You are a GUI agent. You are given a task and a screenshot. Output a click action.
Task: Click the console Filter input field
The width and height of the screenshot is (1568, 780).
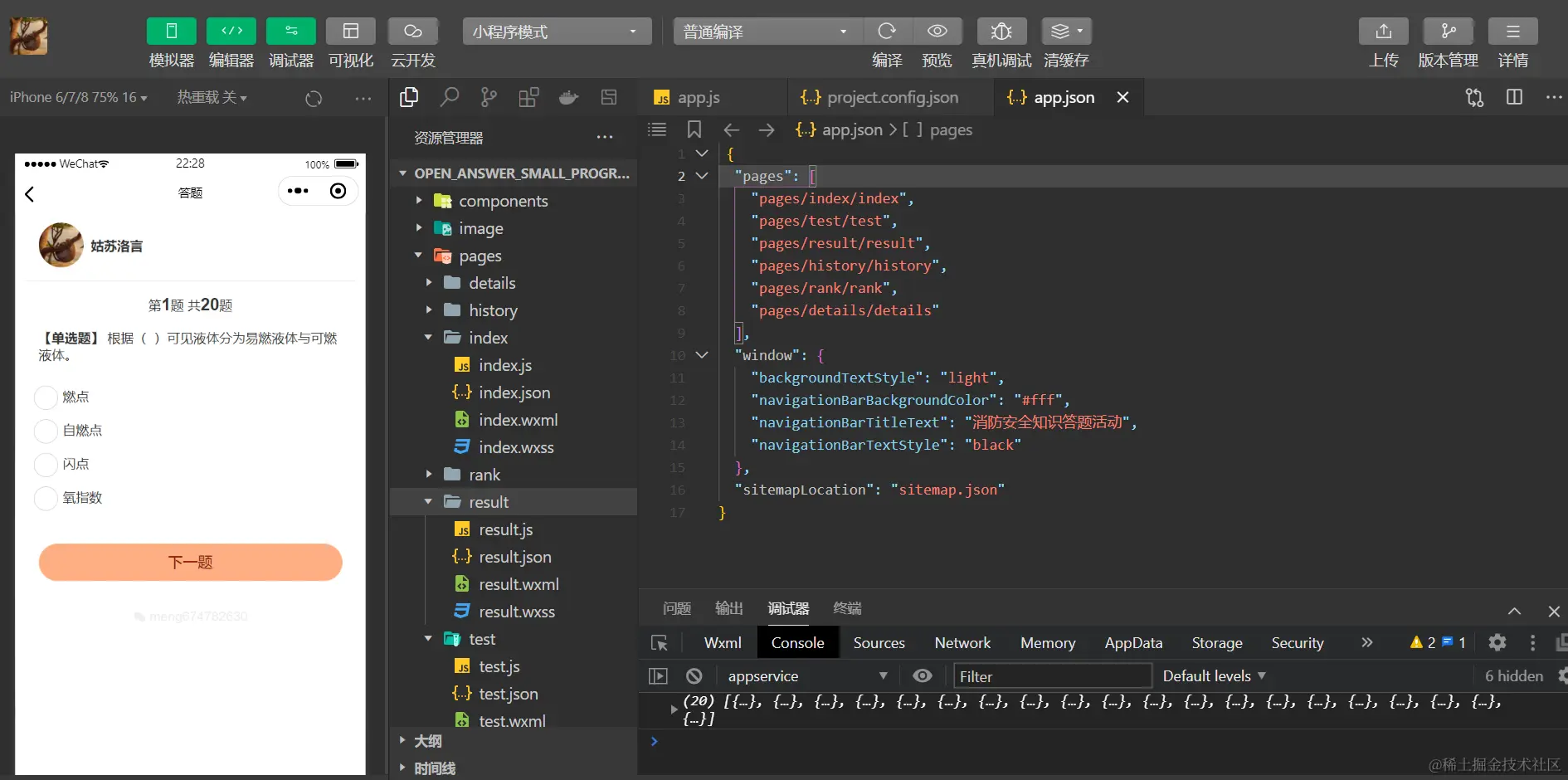click(1053, 676)
